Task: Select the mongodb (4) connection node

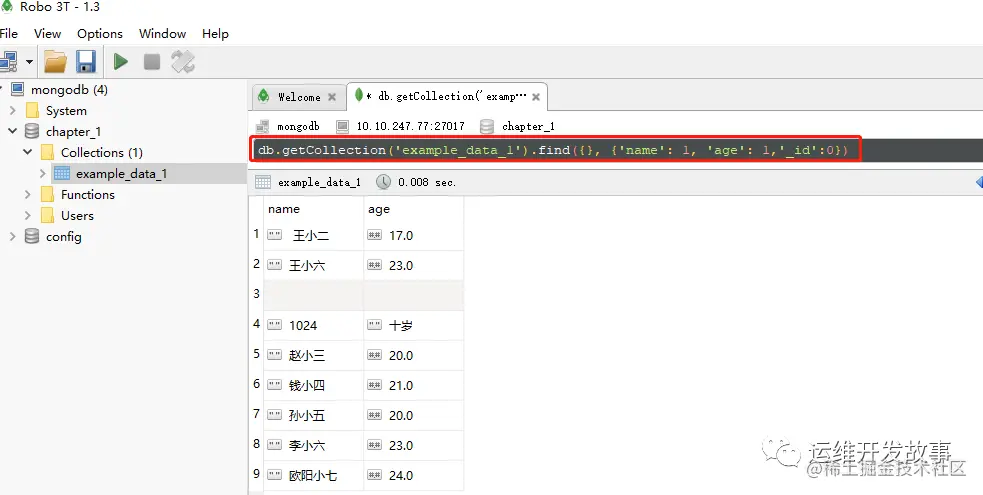Action: tap(69, 90)
